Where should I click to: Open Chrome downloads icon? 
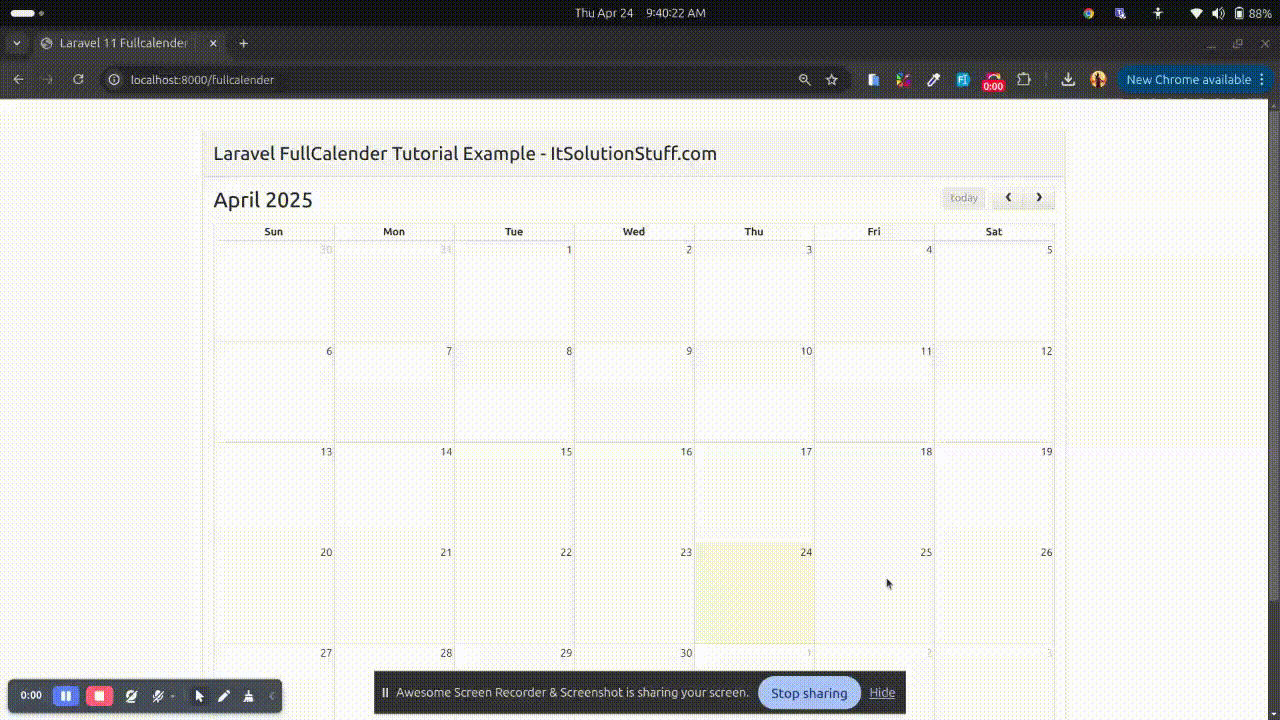pyautogui.click(x=1068, y=80)
